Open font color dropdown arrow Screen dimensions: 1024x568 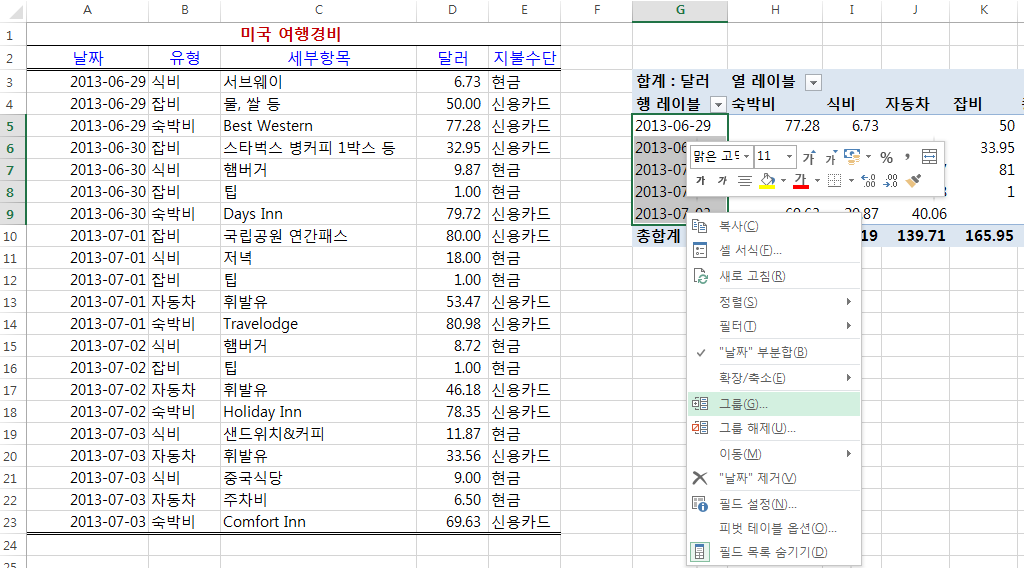(x=817, y=181)
